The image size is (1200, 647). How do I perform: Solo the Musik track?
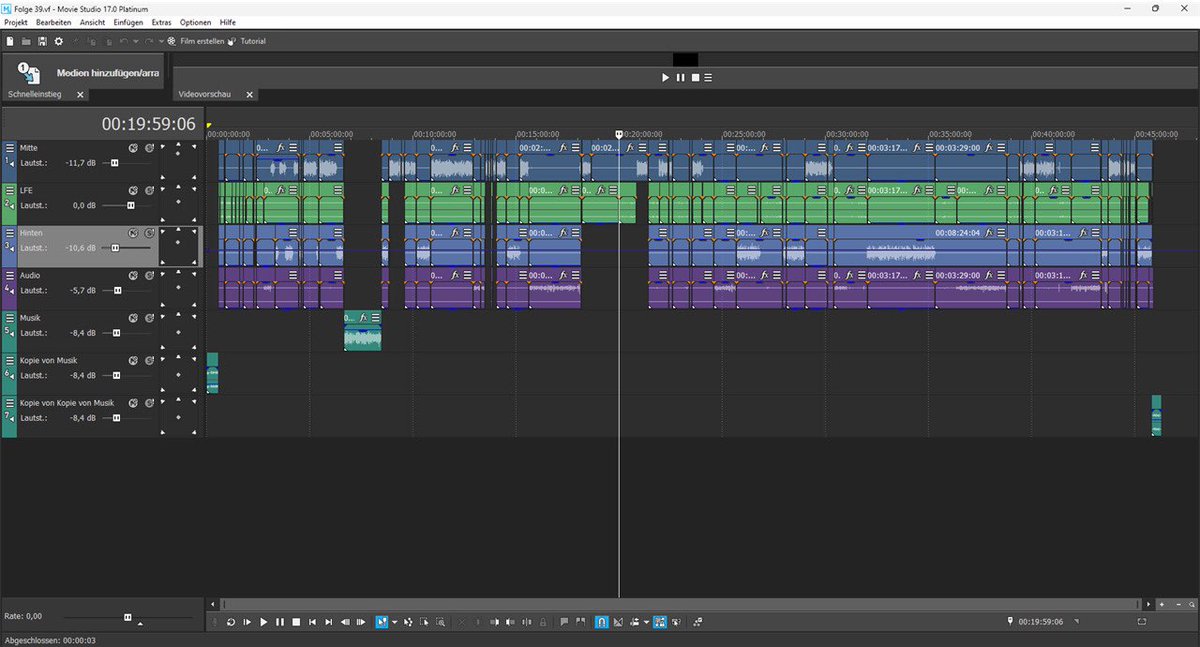149,318
